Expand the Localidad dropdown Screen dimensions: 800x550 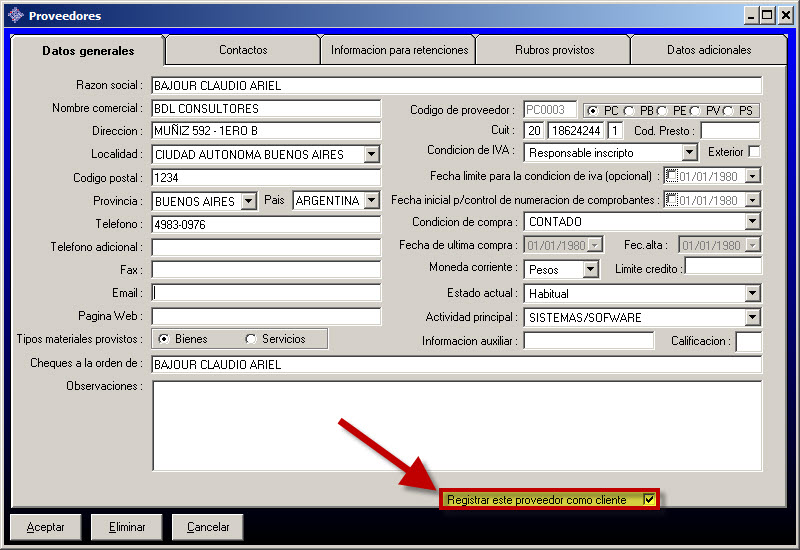pyautogui.click(x=372, y=154)
